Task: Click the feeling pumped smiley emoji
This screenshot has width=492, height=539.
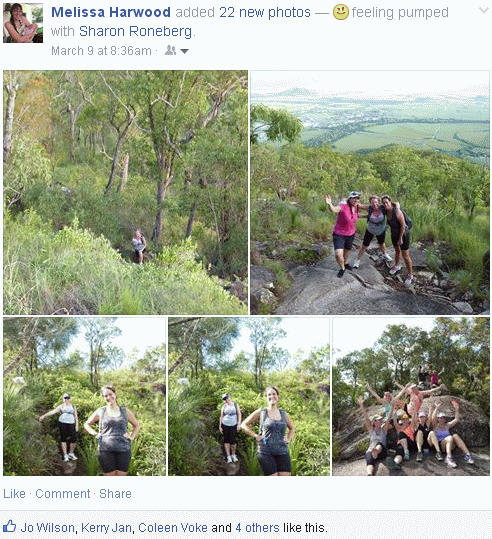Action: (x=341, y=12)
